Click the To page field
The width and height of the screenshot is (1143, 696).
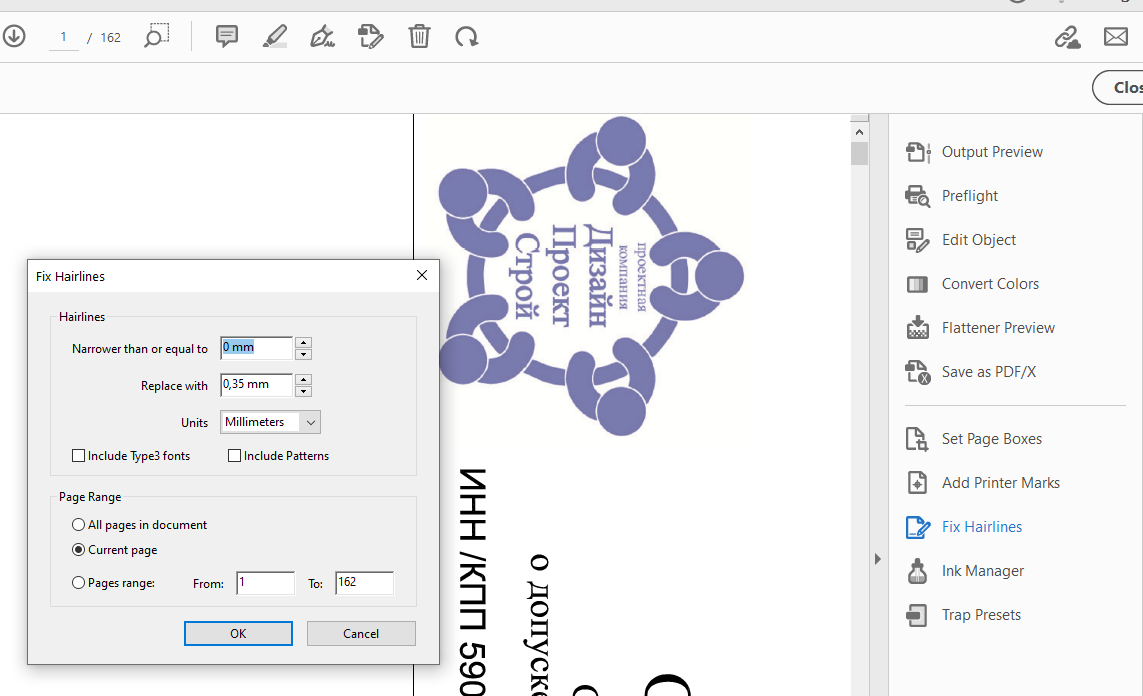pyautogui.click(x=364, y=583)
